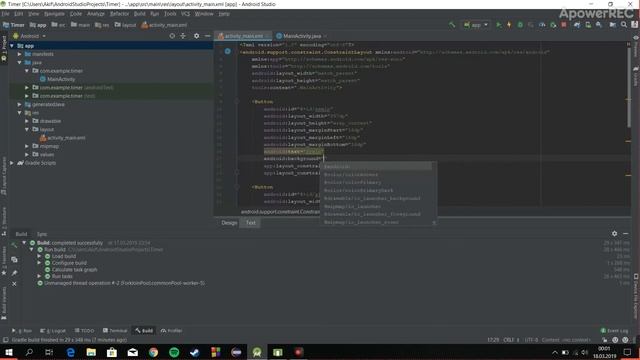
Task: Expand Gradle Scripts node
Action: (x=12, y=163)
